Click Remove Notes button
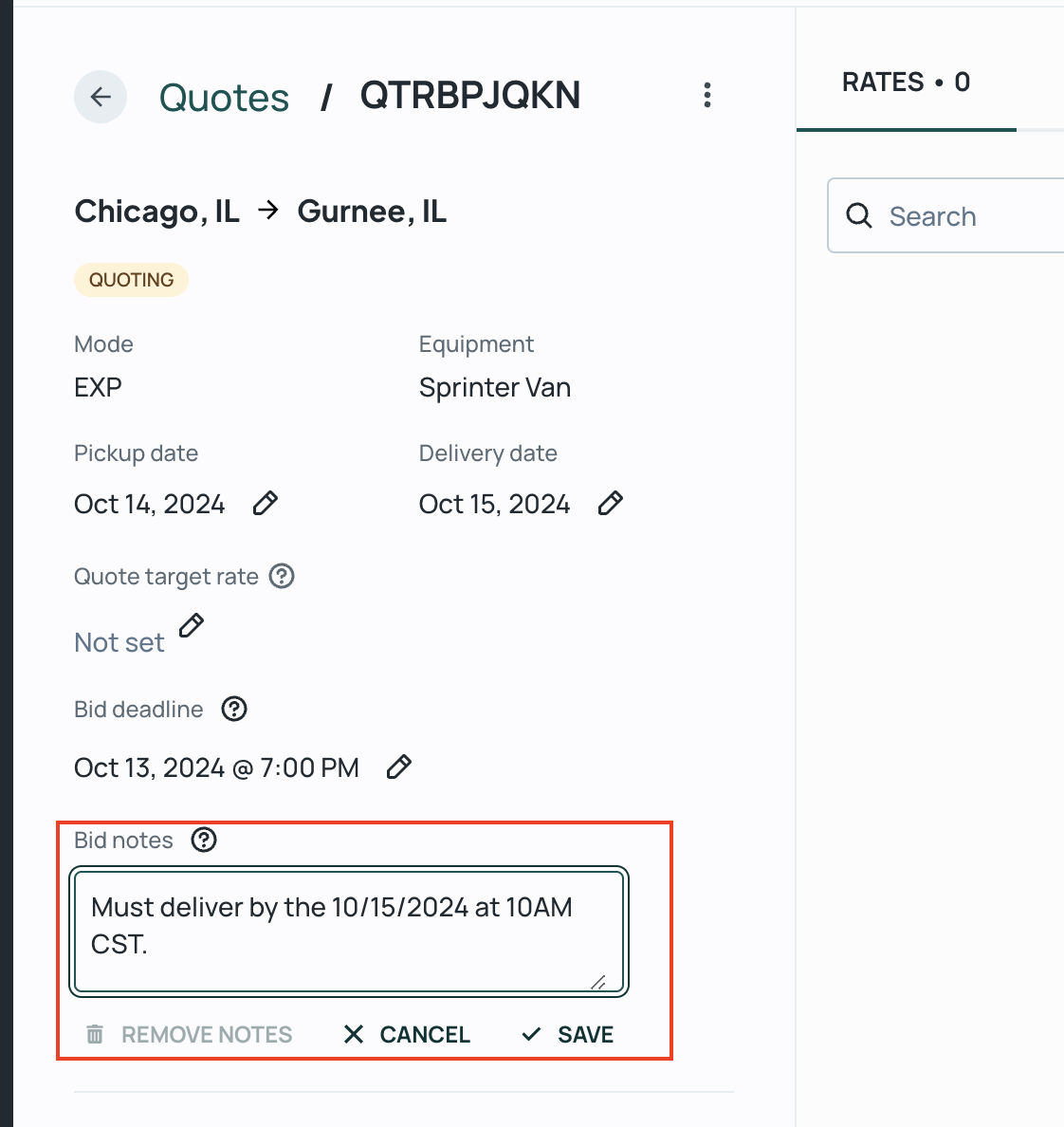This screenshot has height=1127, width=1064. tap(189, 1034)
